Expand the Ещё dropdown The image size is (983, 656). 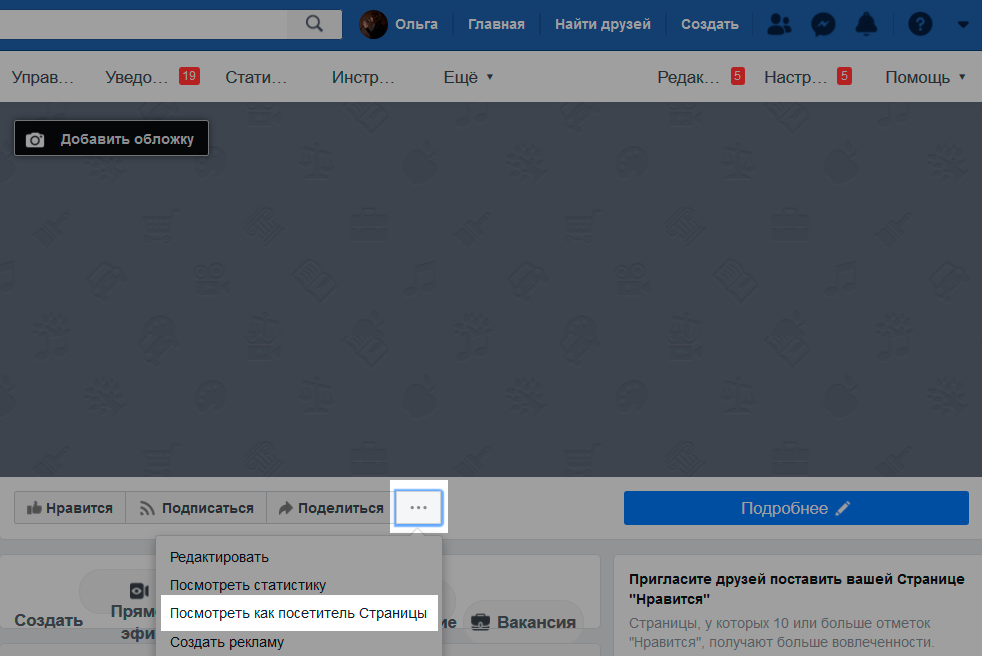pos(468,77)
